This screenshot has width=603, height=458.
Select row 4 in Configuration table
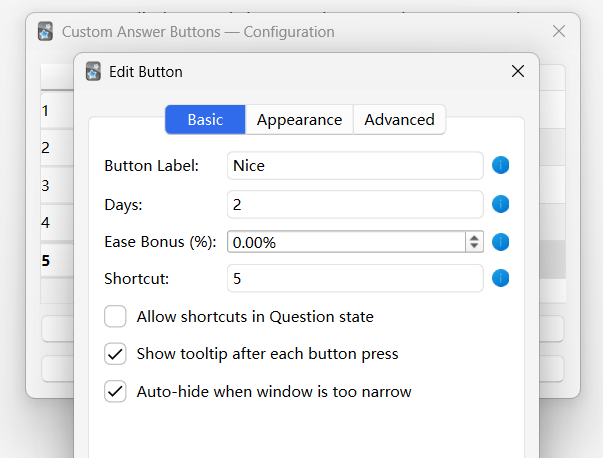[57, 223]
